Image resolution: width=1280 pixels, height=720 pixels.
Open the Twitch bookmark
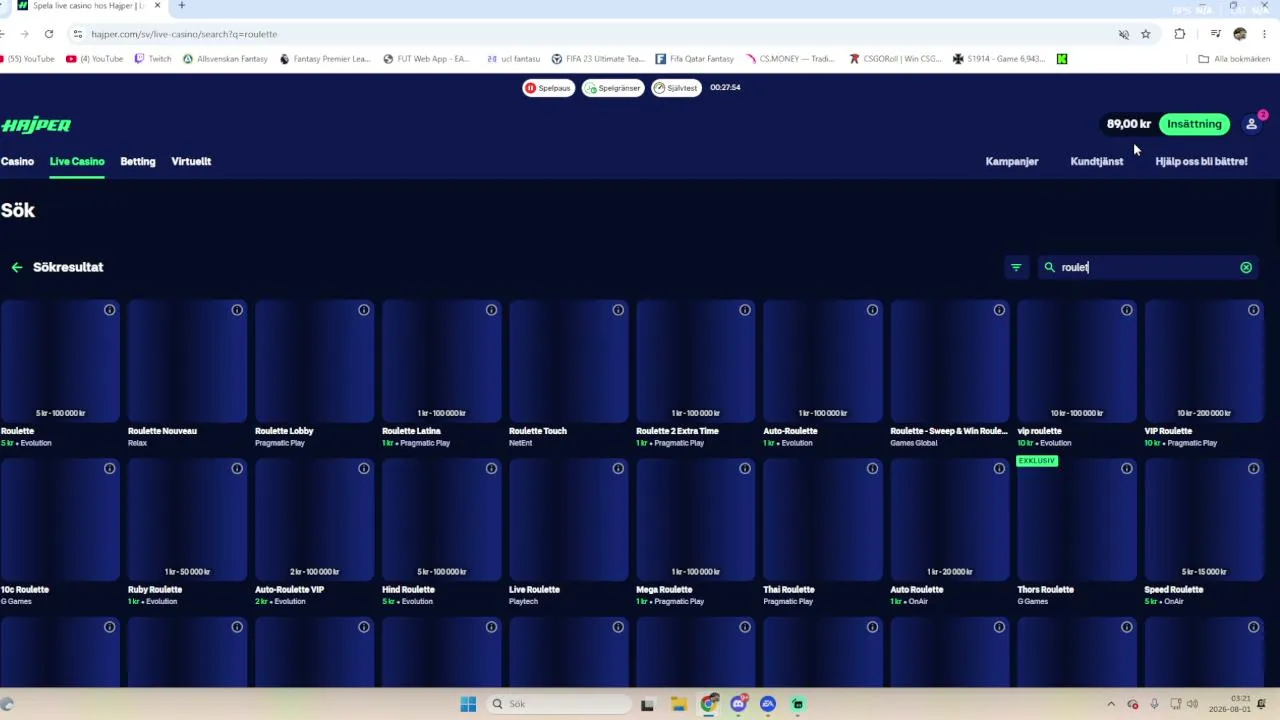(153, 59)
